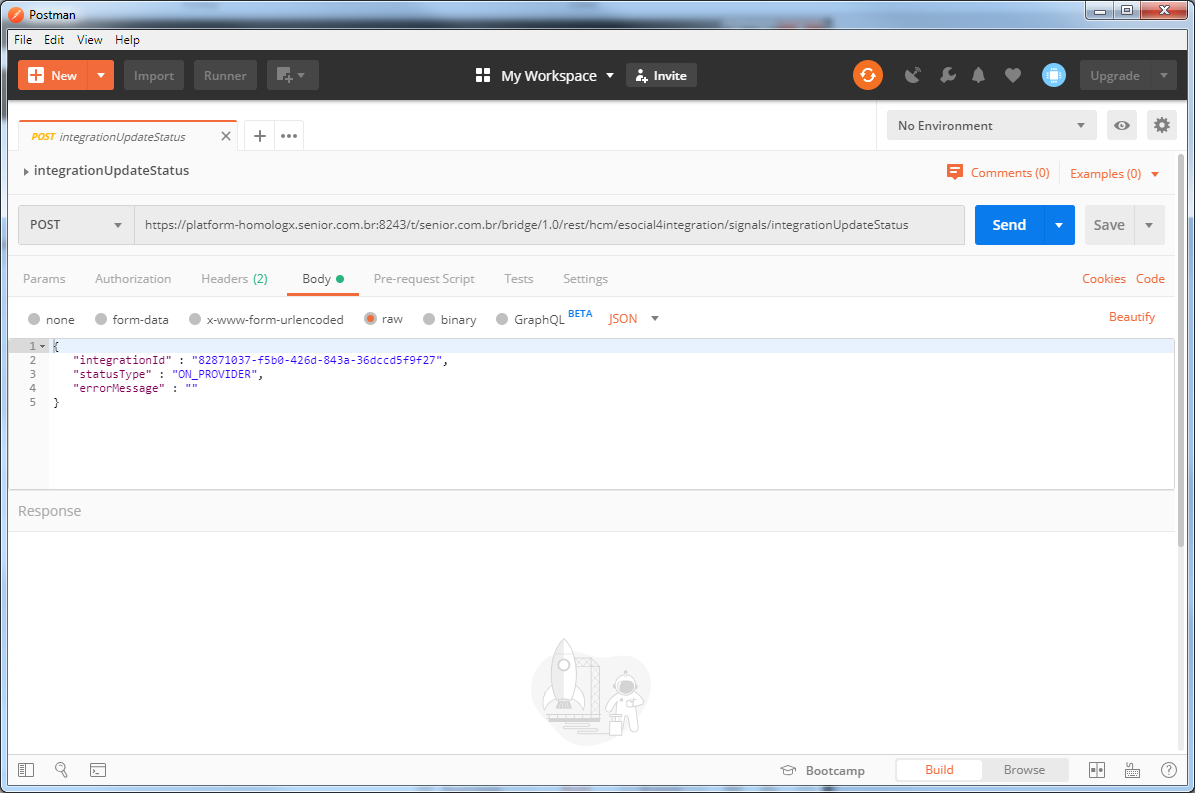
Task: Switch to Browse mode
Action: (1024, 769)
